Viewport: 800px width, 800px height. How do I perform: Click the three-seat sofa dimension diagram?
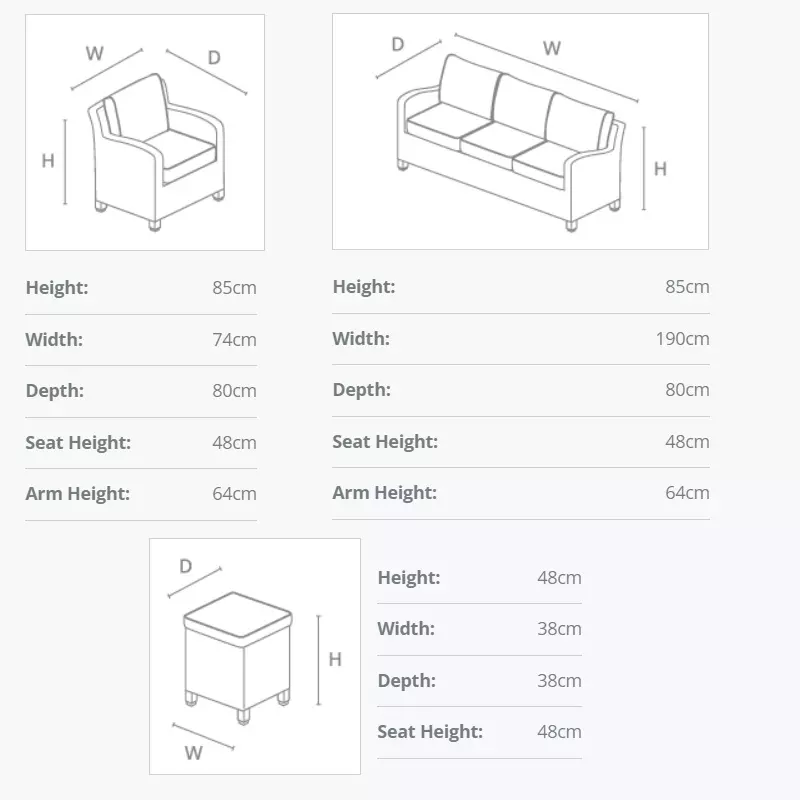[520, 132]
